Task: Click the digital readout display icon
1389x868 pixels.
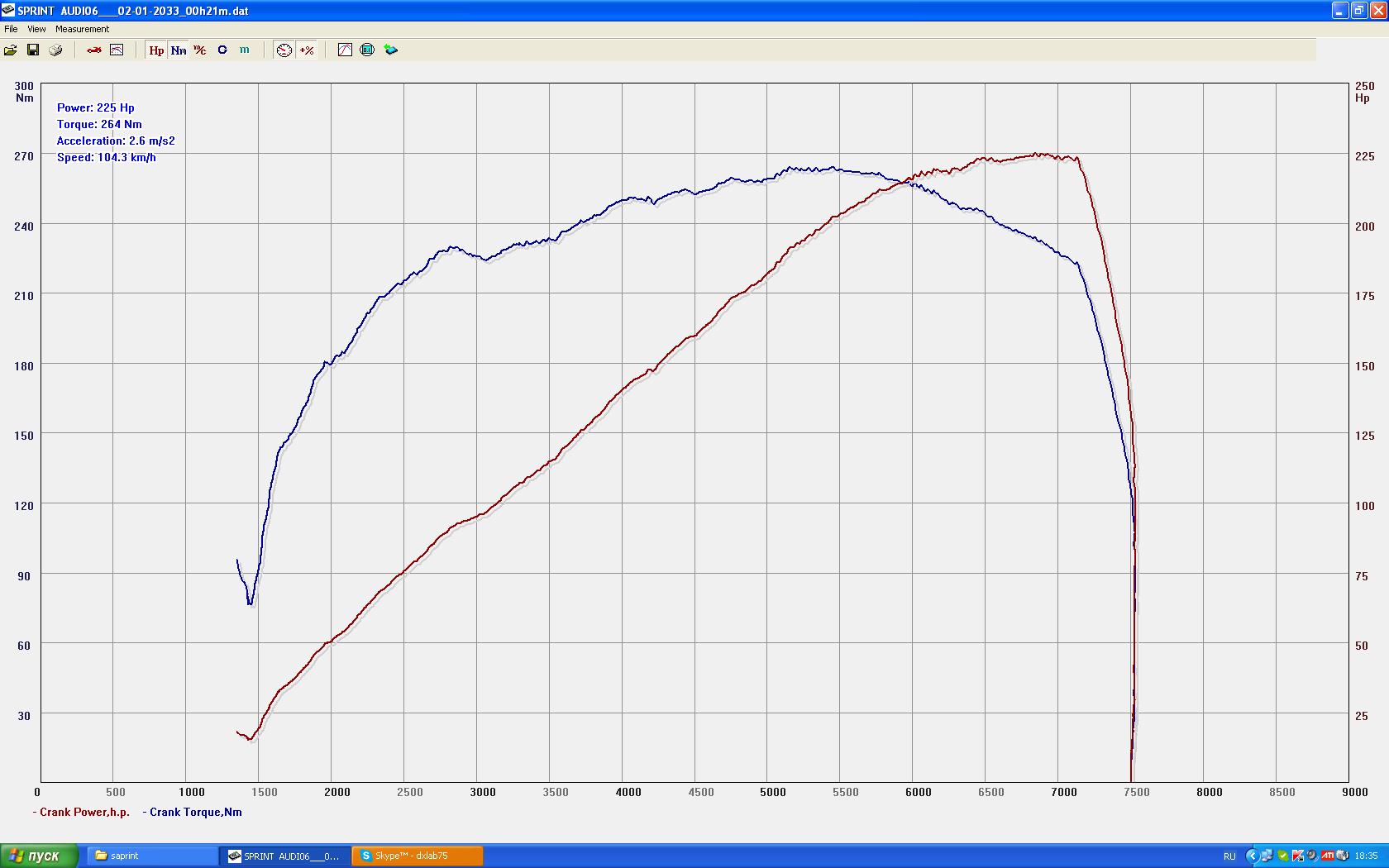Action: (x=367, y=50)
